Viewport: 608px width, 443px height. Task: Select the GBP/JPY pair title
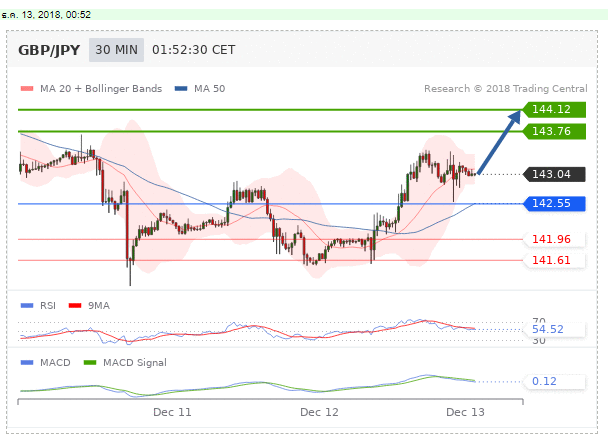point(49,50)
